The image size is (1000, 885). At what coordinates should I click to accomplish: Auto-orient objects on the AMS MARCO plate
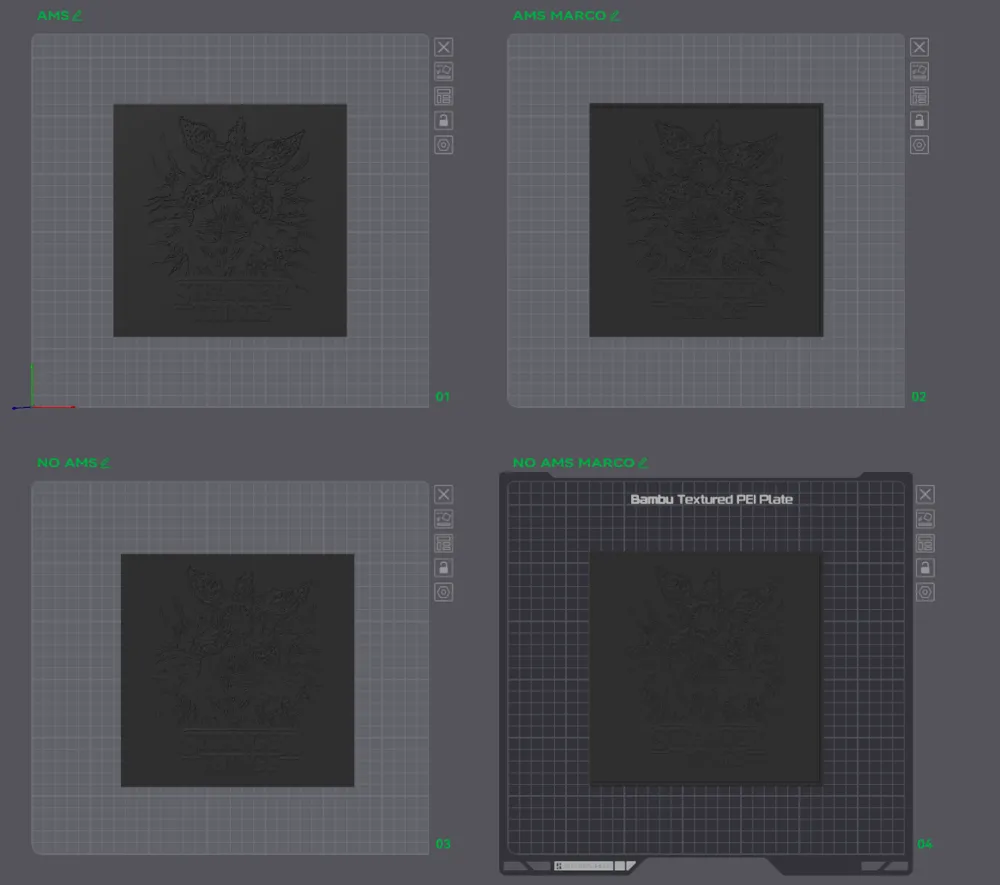[x=920, y=72]
